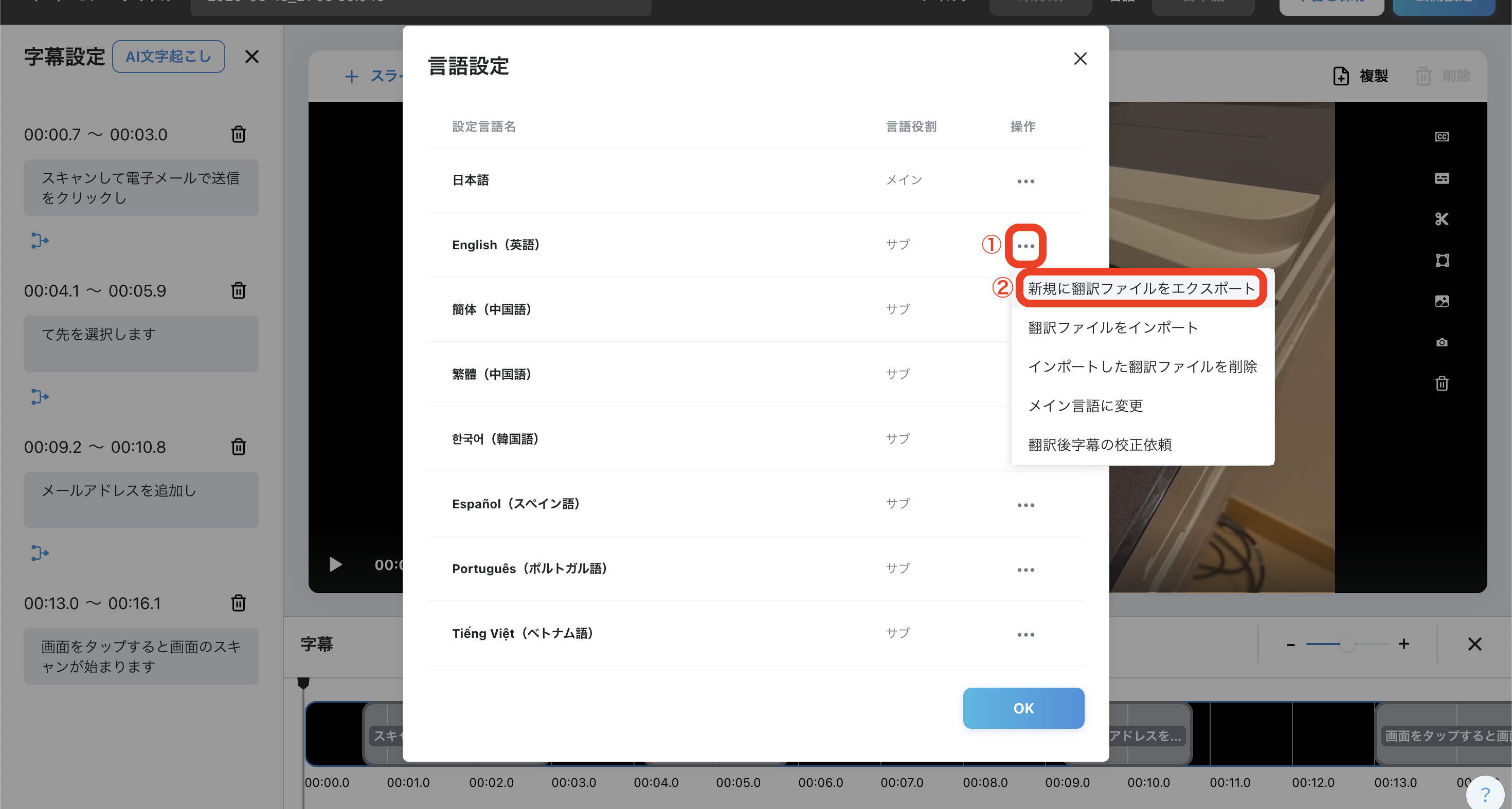This screenshot has height=809, width=1512.
Task: Open English row three-dot options menu
Action: (x=1025, y=246)
